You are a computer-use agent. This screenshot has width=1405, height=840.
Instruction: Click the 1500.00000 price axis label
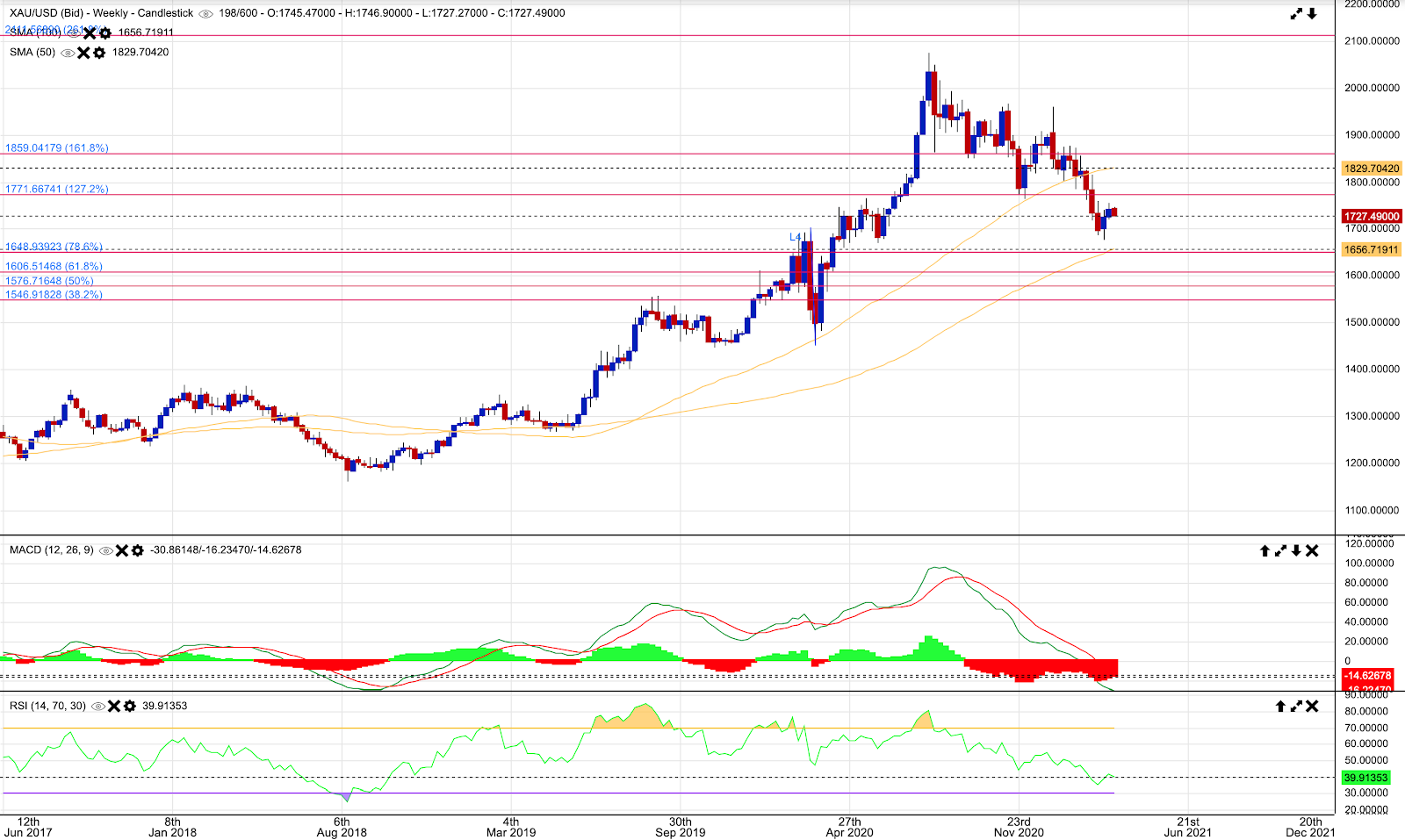1372,322
